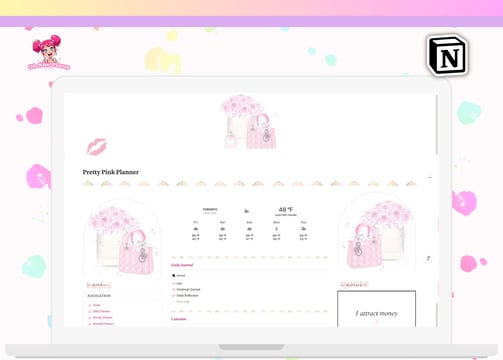Screen dimensions: 503x360
Task: Click the handbag cover image at top
Action: click(x=249, y=121)
